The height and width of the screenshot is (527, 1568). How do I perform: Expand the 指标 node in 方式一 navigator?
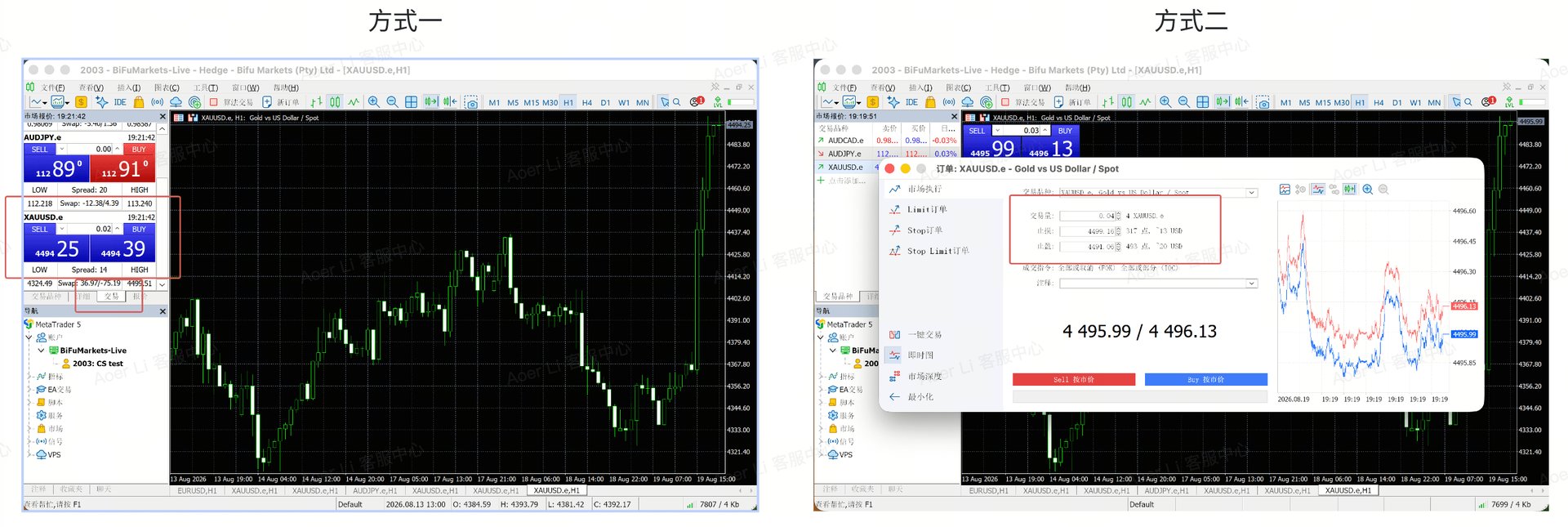pos(29,377)
